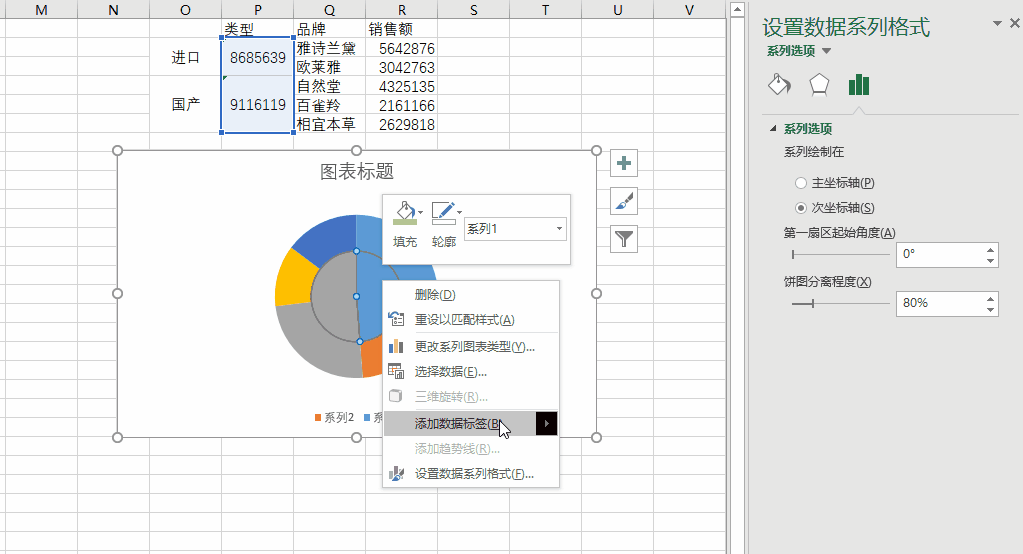Open the task pane options arrow

(x=997, y=23)
